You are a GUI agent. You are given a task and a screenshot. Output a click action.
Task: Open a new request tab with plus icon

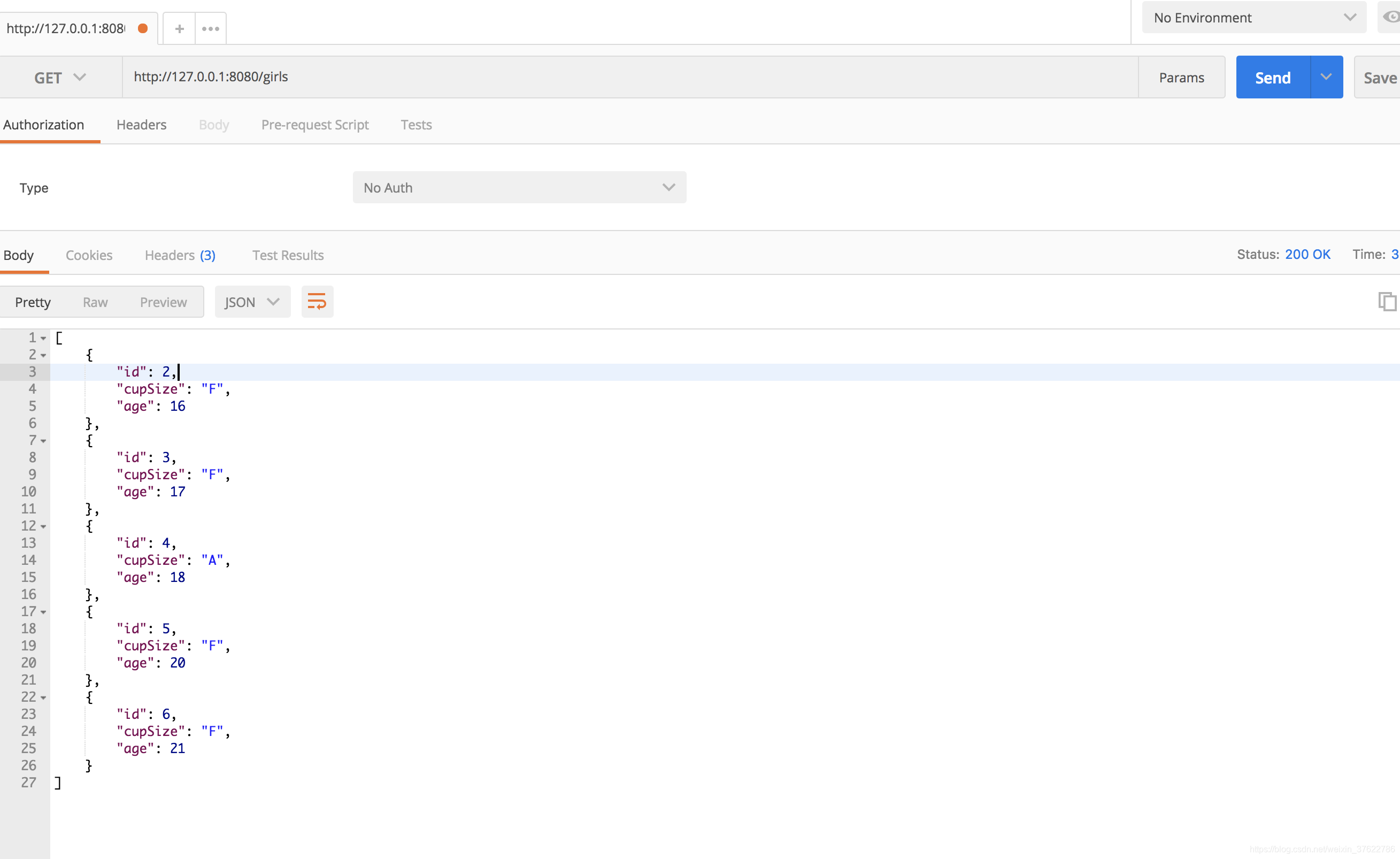179,28
